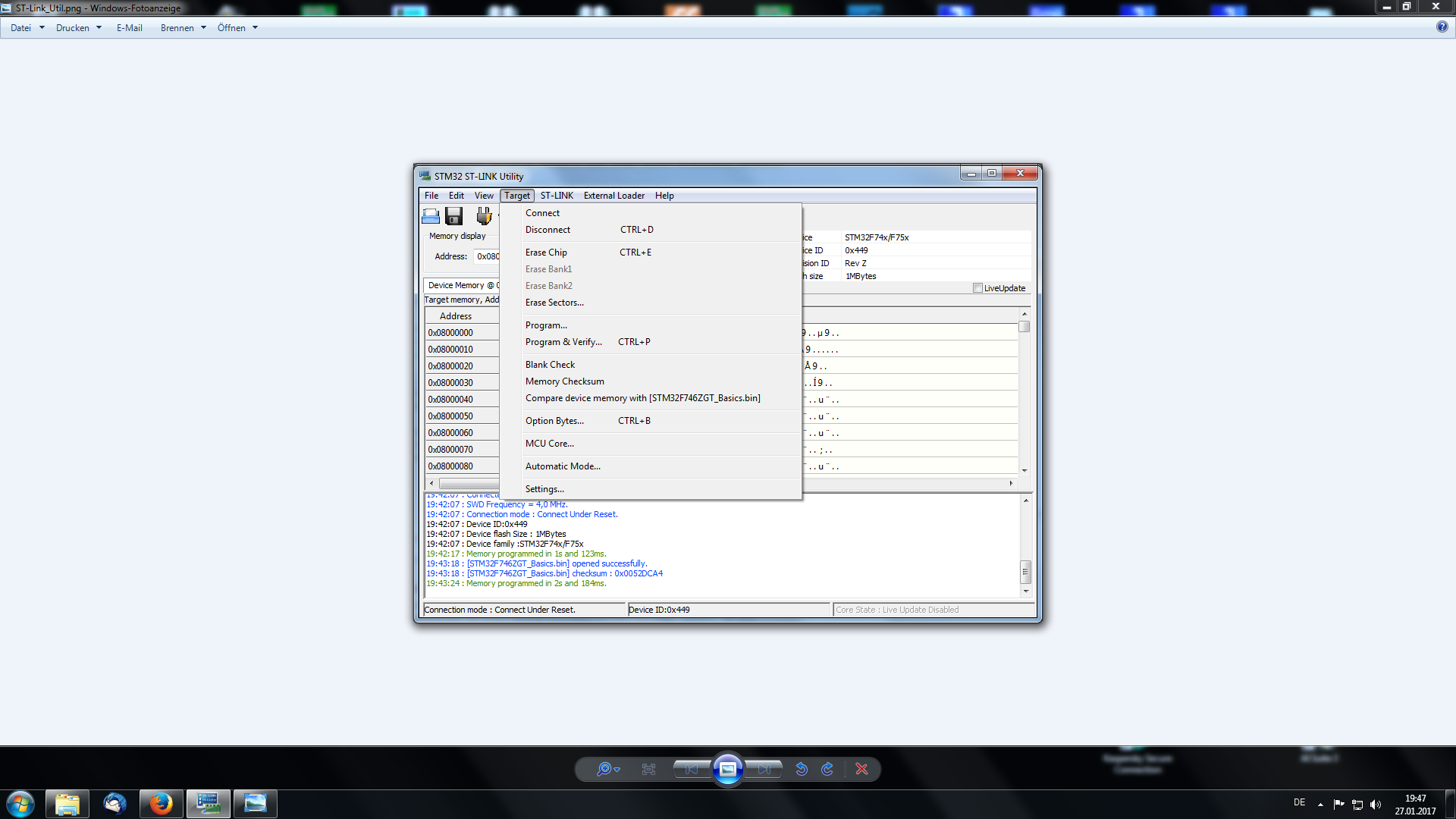This screenshot has height=819, width=1456.
Task: Rotate the picture counterclockwise
Action: (802, 769)
